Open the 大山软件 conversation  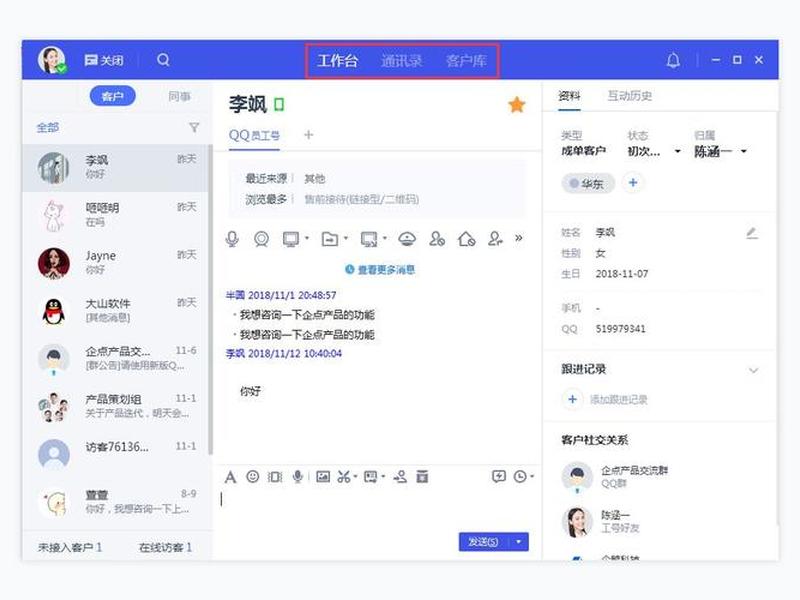tap(117, 311)
